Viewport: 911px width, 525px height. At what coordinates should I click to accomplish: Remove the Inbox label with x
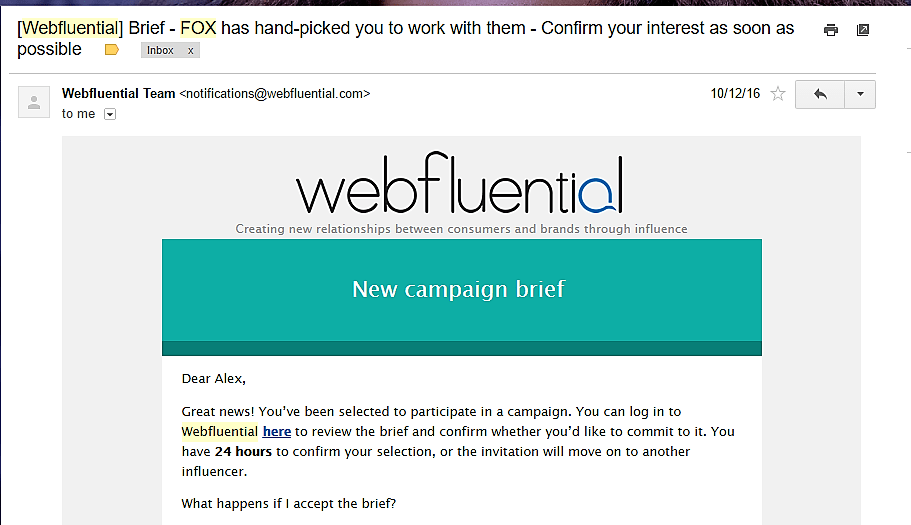[191, 51]
